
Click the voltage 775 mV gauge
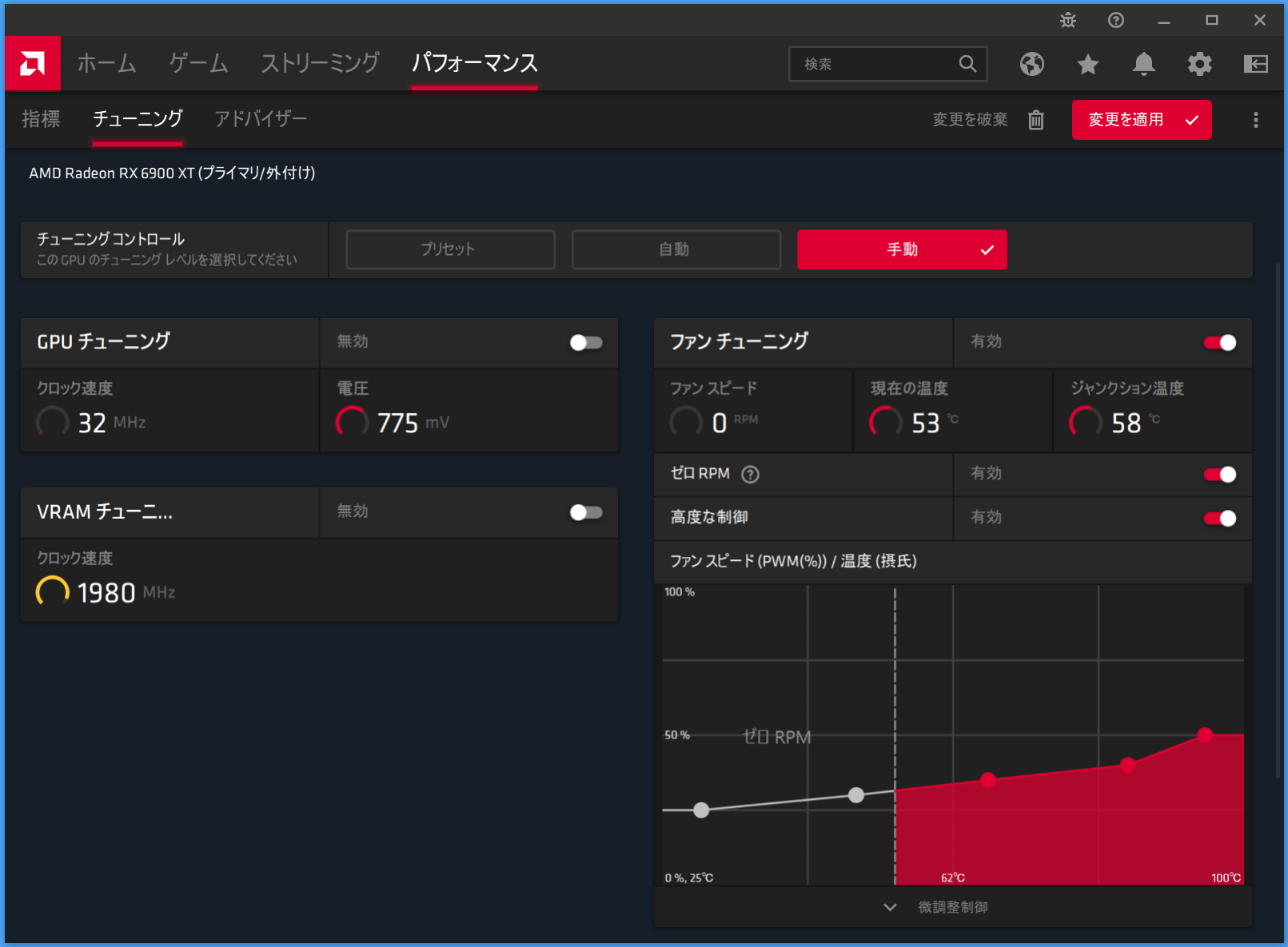[x=353, y=422]
